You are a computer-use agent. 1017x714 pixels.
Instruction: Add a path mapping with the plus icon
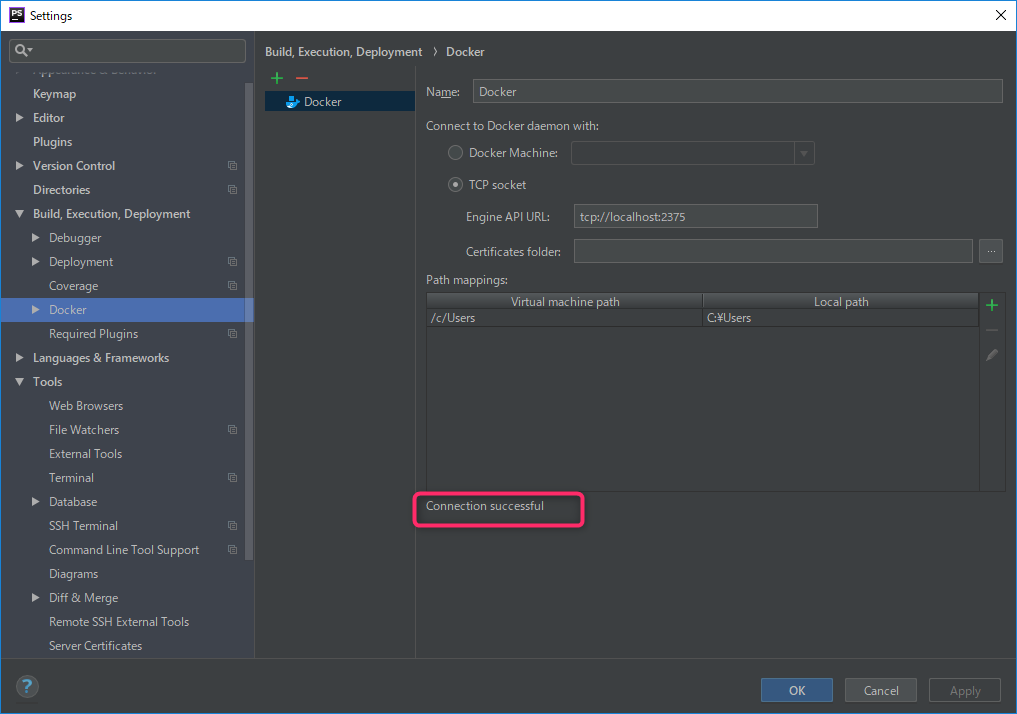(992, 305)
